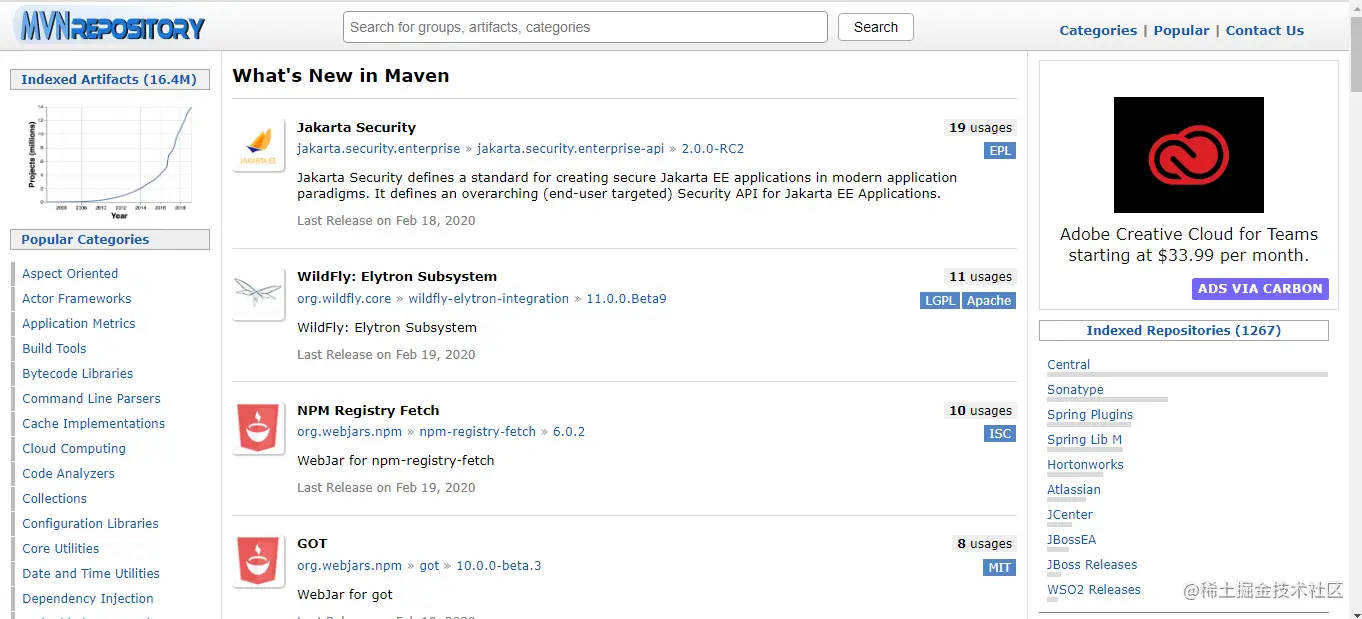Select the Configuration Libraries category

91,523
